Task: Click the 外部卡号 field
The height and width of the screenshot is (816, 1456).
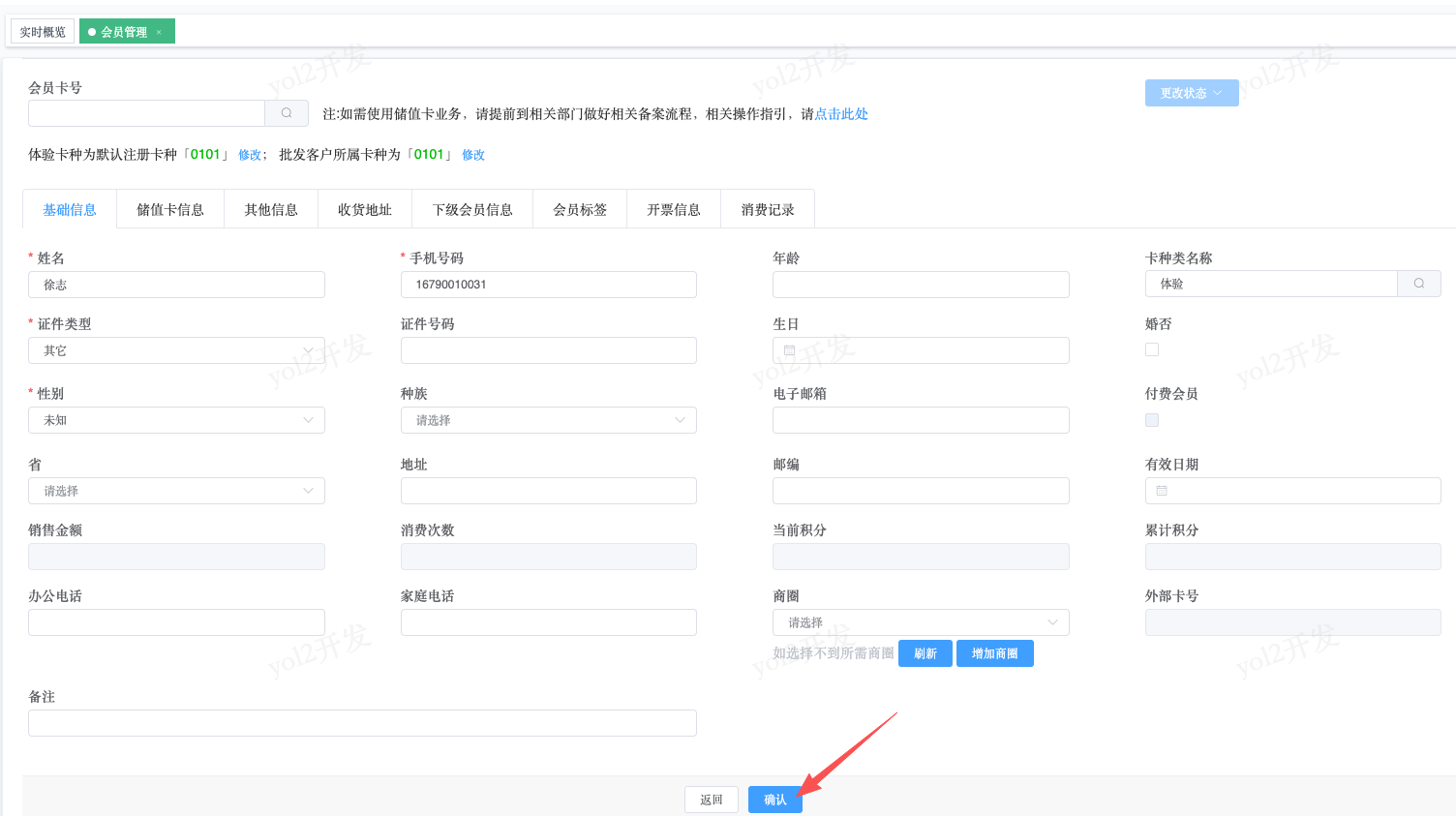Action: (1293, 622)
